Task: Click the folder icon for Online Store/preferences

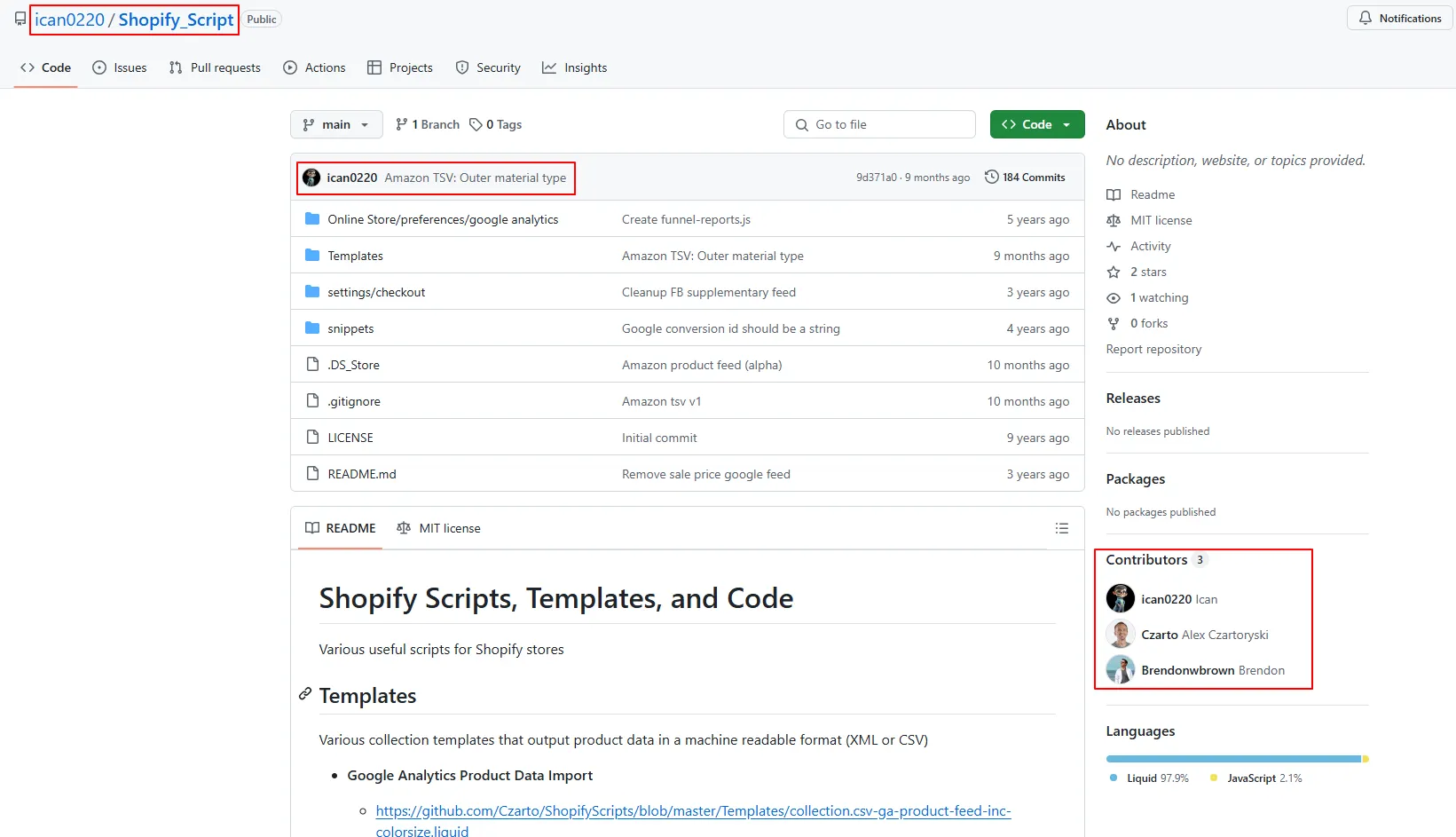Action: [312, 219]
